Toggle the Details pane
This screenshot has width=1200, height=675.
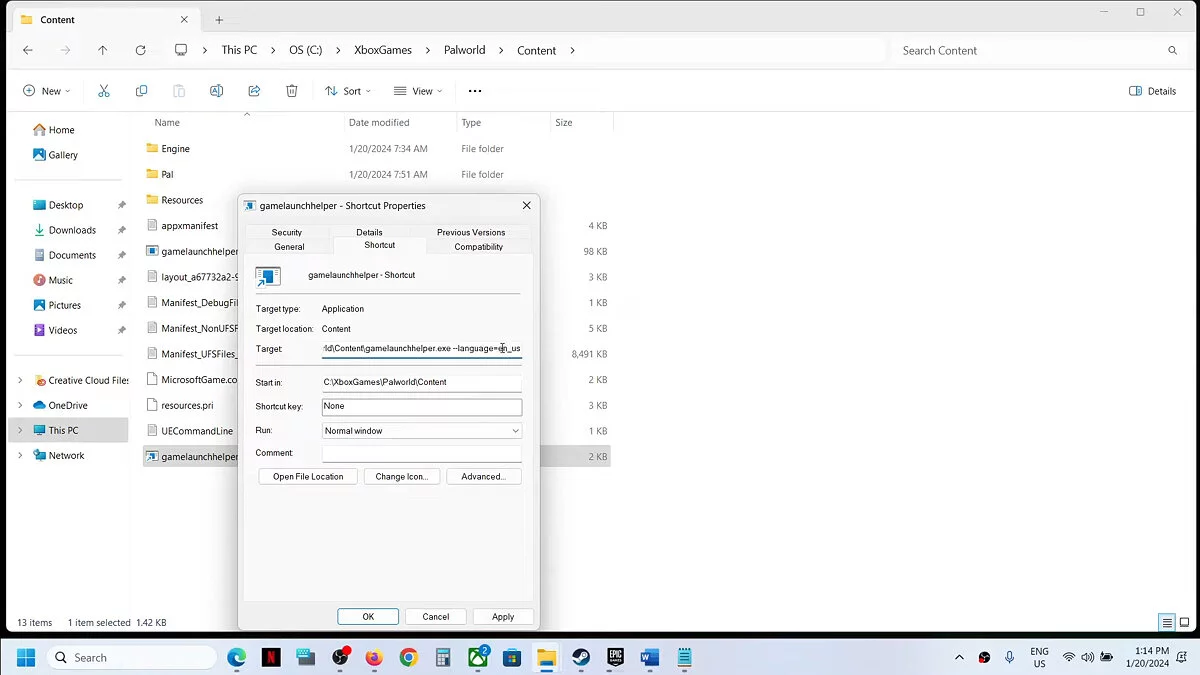point(1152,91)
